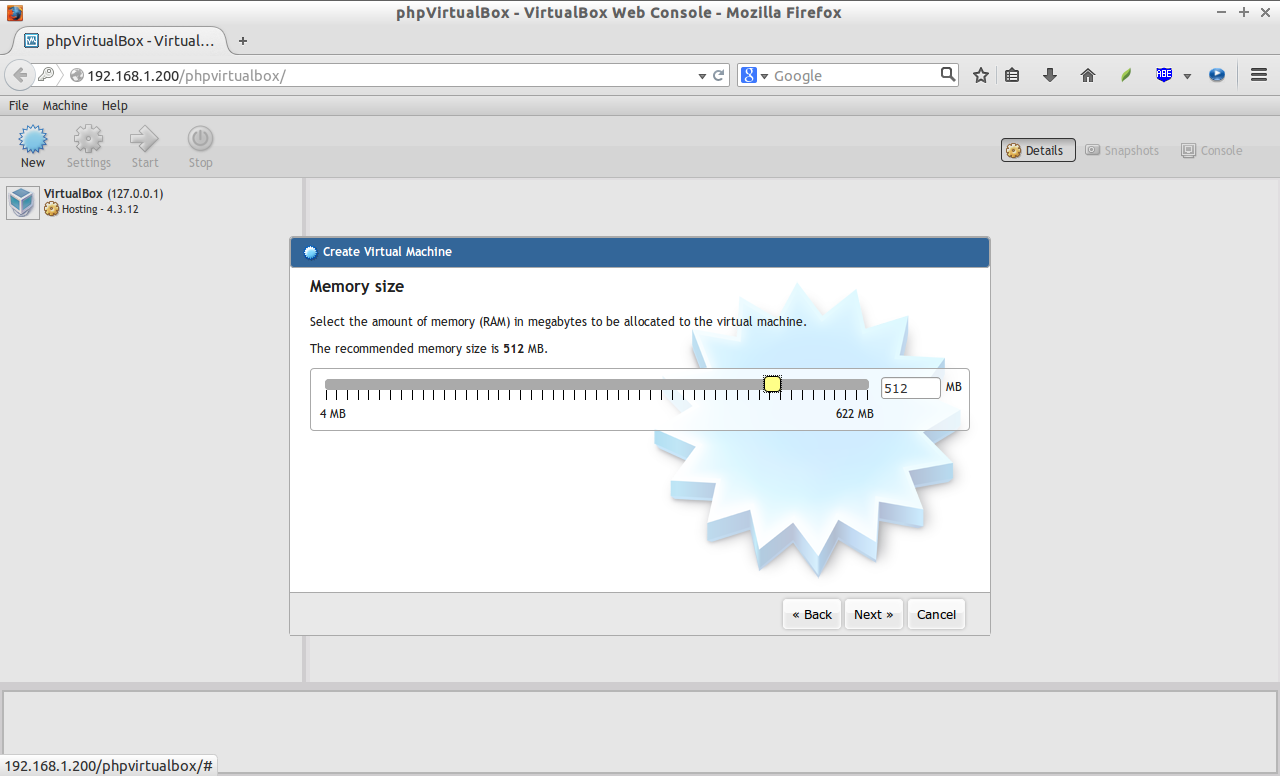
Task: Go to the Firefox home page icon
Action: click(x=1088, y=75)
